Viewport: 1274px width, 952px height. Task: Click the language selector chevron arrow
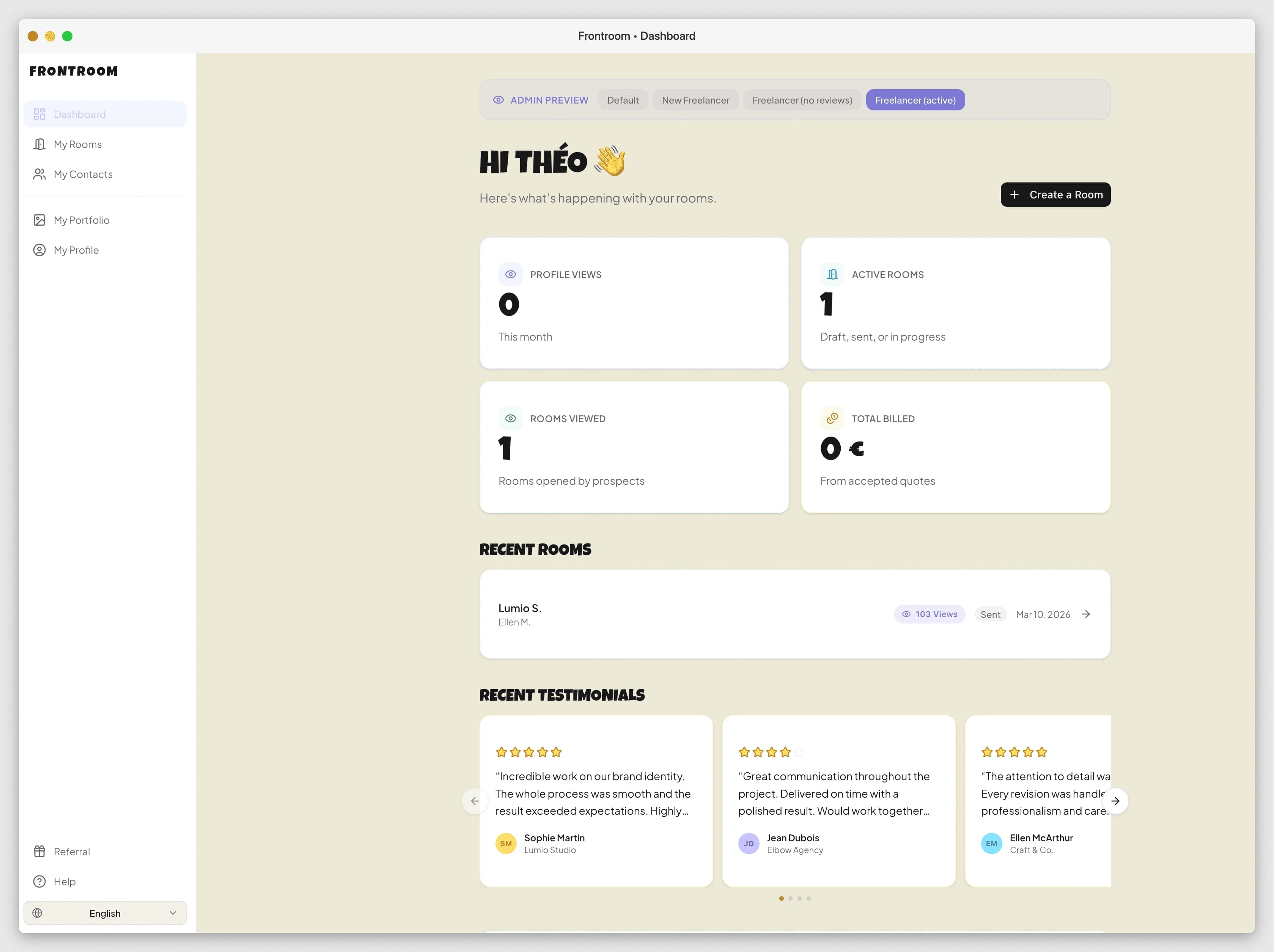tap(173, 913)
